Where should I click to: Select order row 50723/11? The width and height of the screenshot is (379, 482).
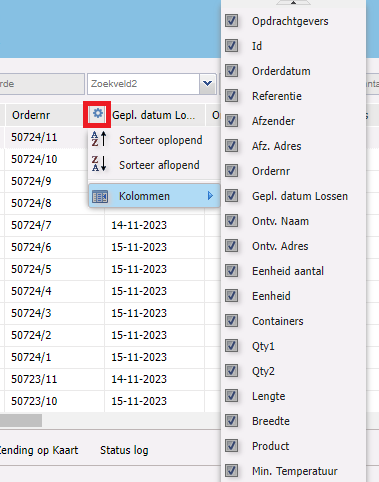(34, 379)
